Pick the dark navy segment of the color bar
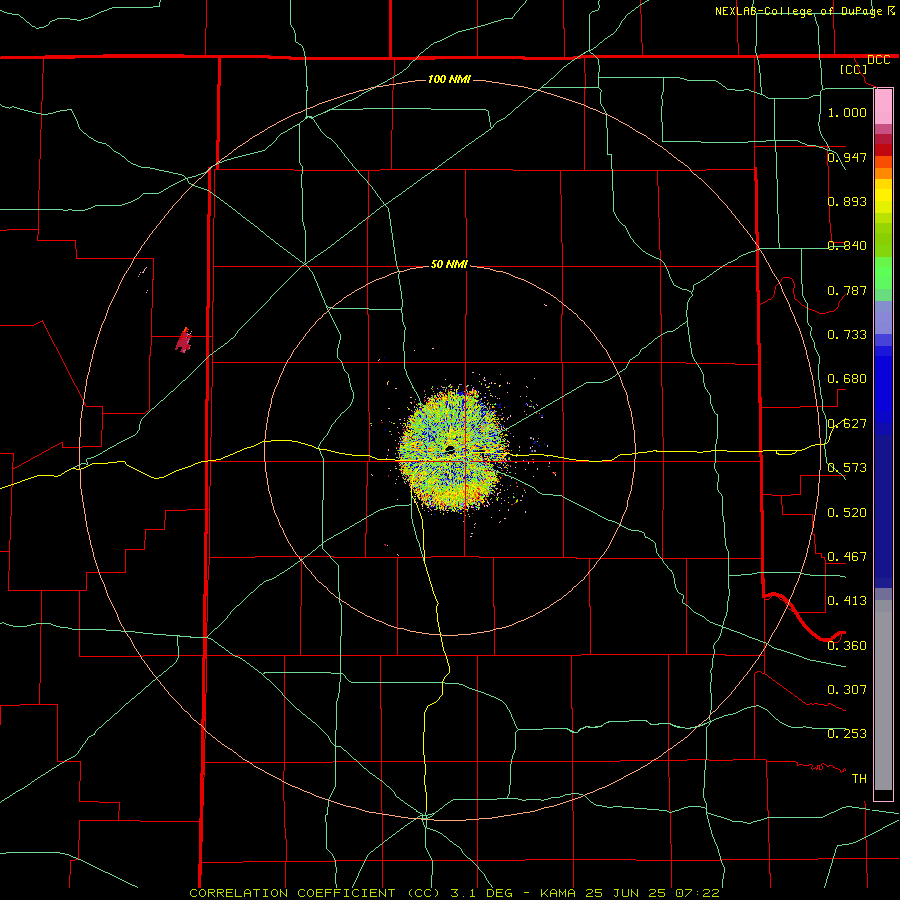 pos(883,511)
